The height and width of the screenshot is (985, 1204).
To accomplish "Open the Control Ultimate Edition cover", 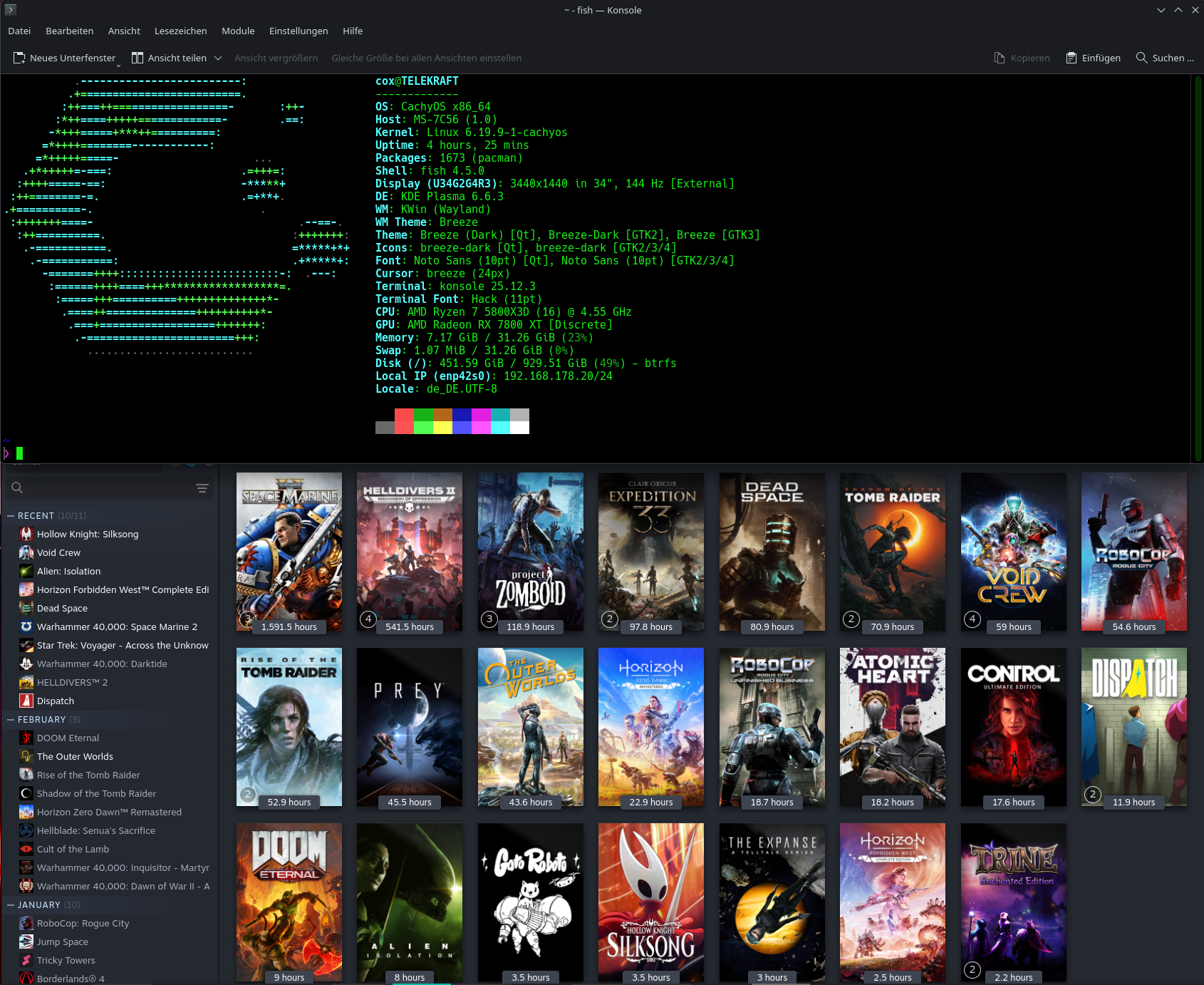I will point(1014,727).
